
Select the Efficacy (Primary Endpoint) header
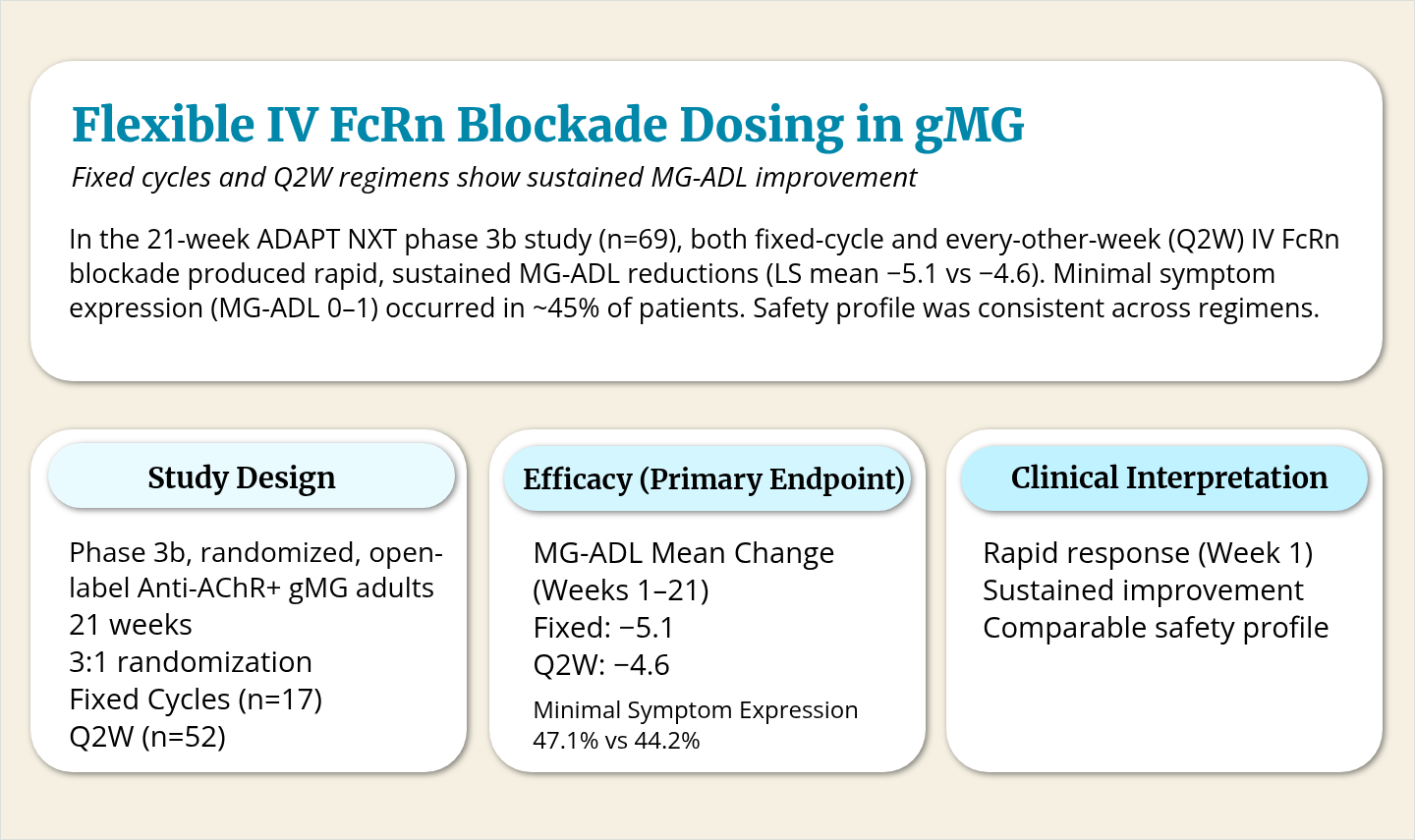pyautogui.click(x=707, y=478)
